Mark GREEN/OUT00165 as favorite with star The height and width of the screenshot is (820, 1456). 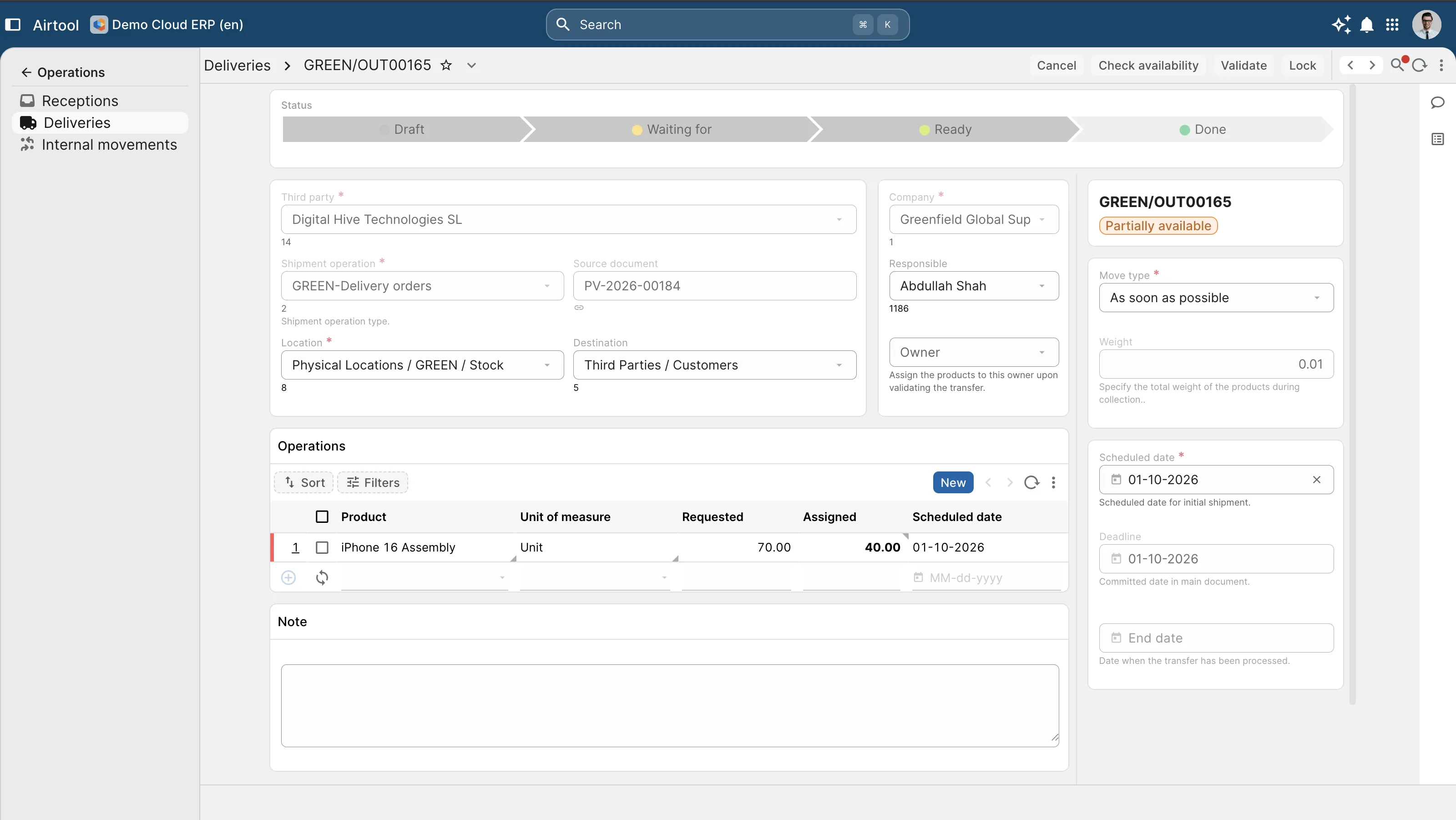[x=446, y=65]
